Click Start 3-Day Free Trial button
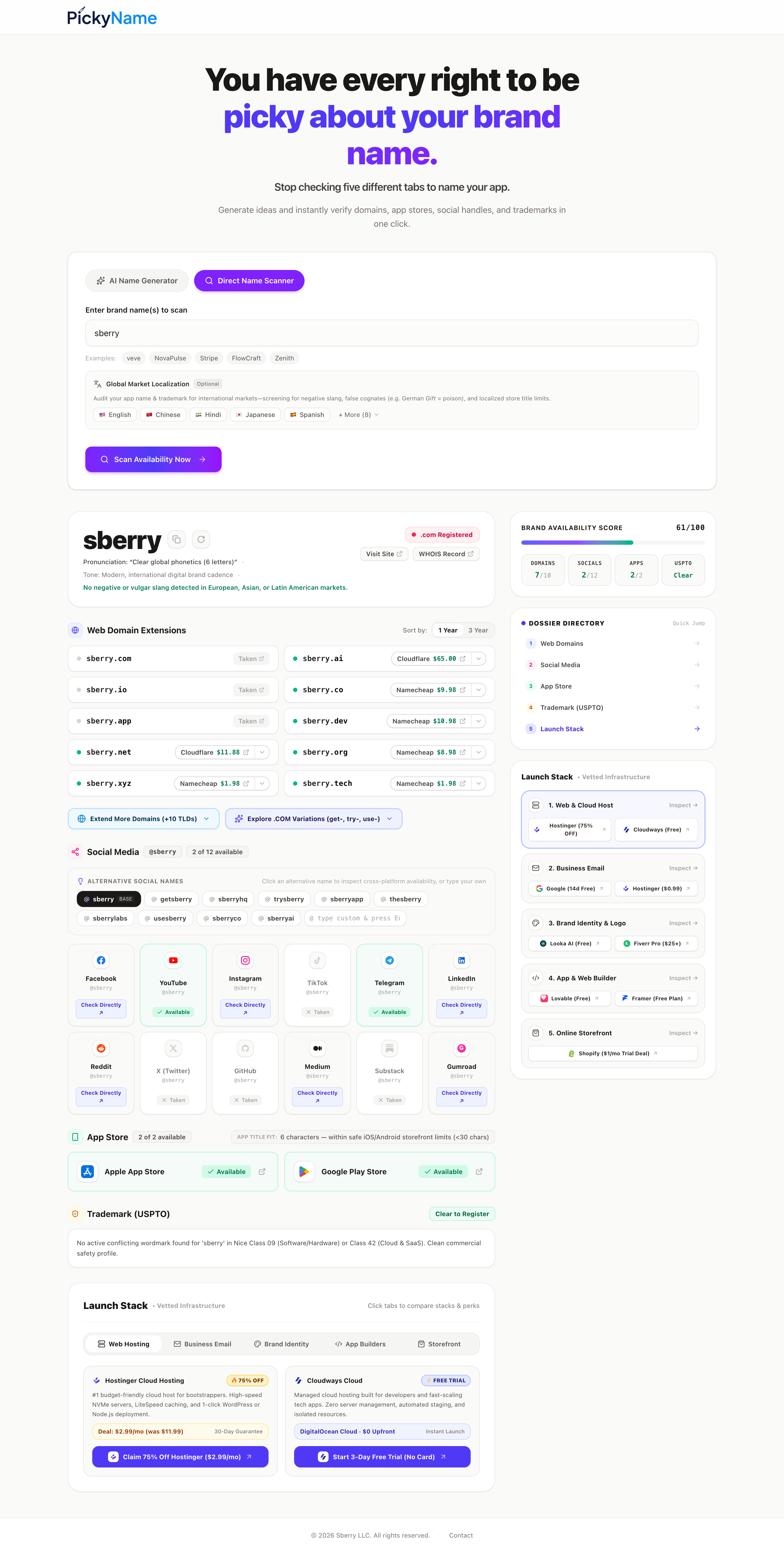Image resolution: width=784 pixels, height=1552 pixels. point(382,1457)
